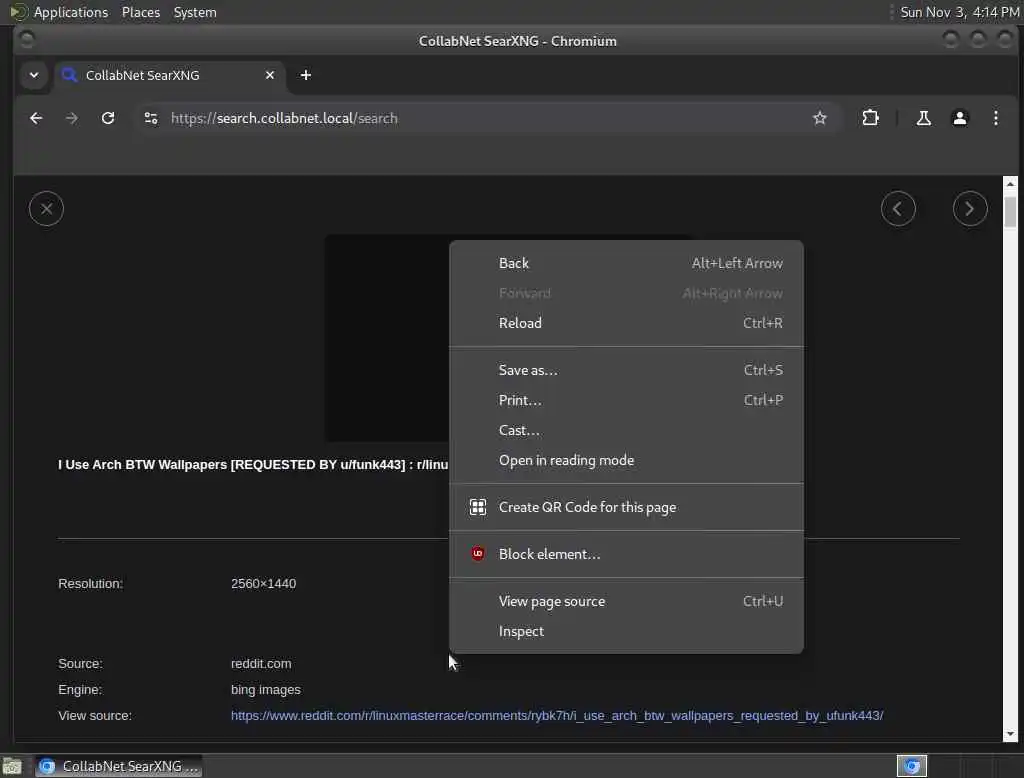Show previous image result
This screenshot has height=778, width=1024.
point(898,209)
